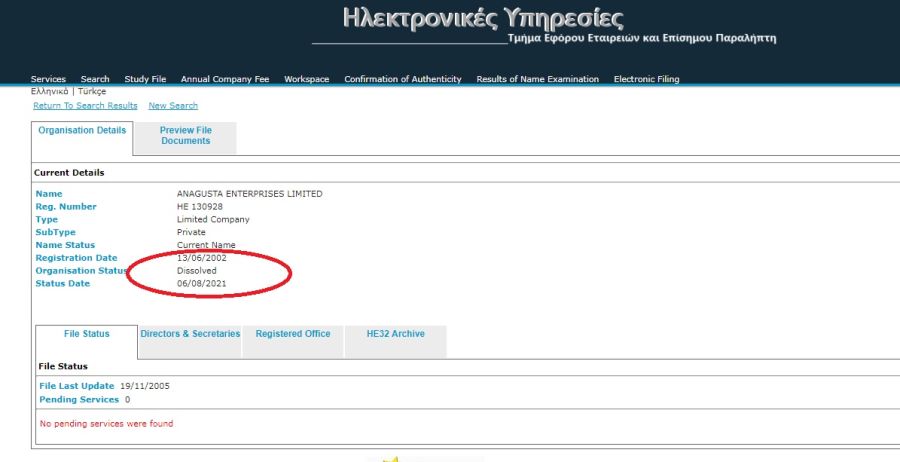Viewport: 900px width, 462px height.
Task: Click company name ANAGUSTA ENTERPRISES LIMITED
Action: [250, 194]
